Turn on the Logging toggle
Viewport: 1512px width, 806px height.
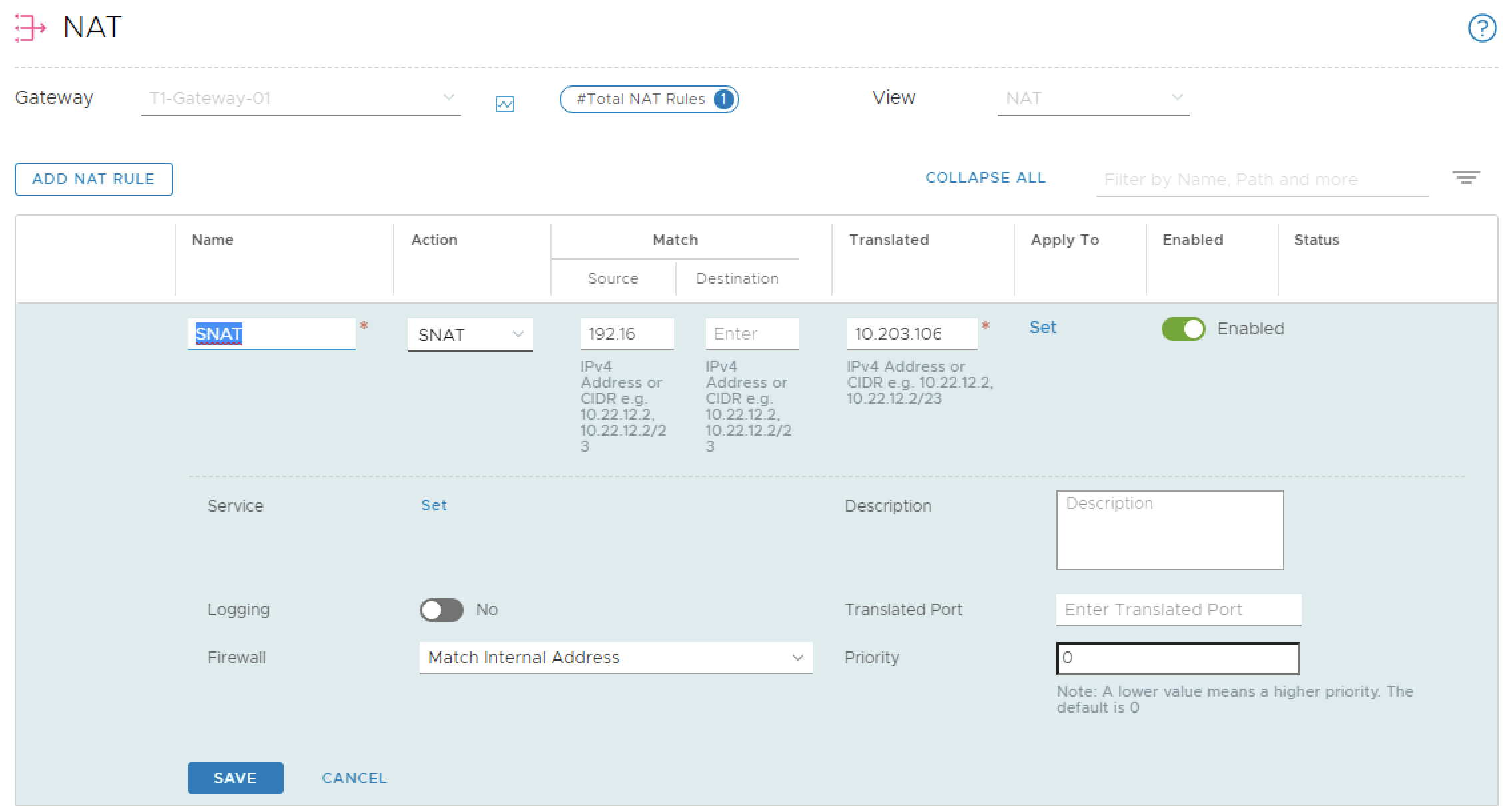(x=442, y=610)
